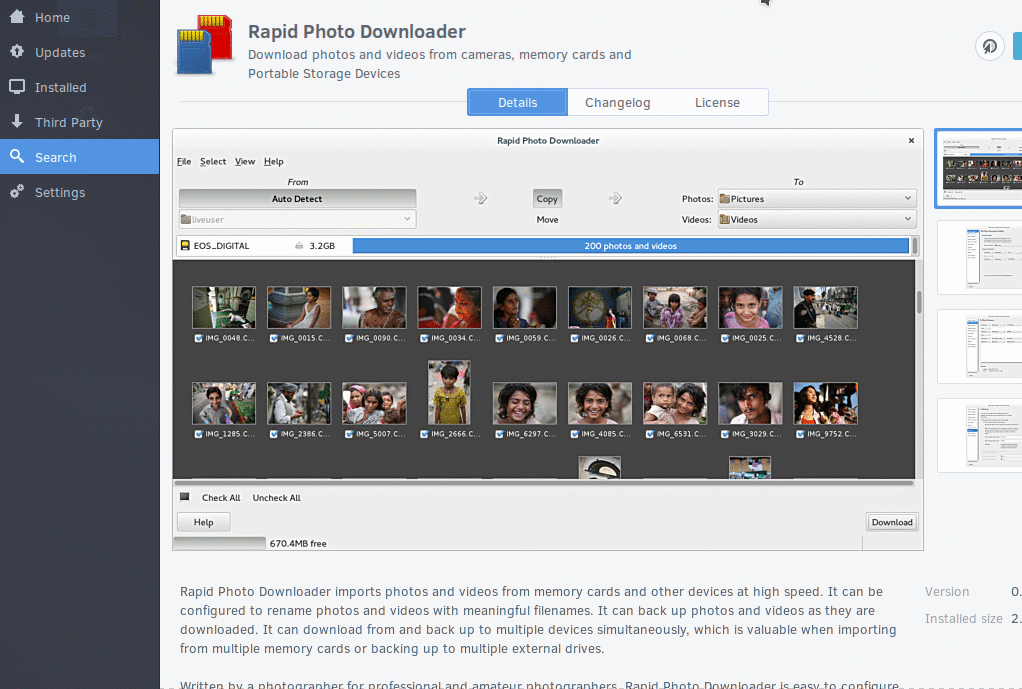1022x689 pixels.
Task: Toggle checkbox for IMG_4528
Action: [800, 338]
